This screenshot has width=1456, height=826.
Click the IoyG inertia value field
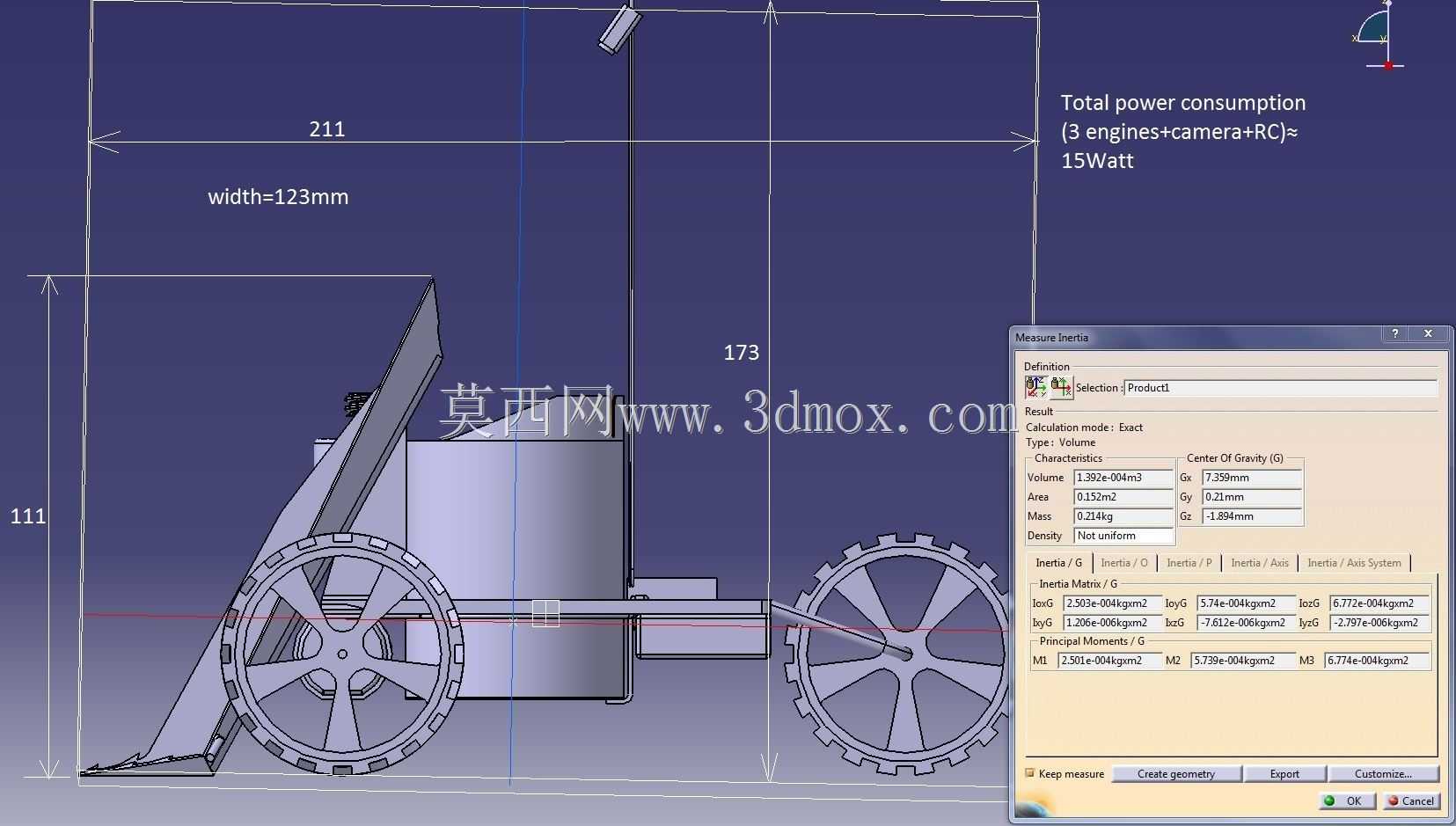point(1247,603)
